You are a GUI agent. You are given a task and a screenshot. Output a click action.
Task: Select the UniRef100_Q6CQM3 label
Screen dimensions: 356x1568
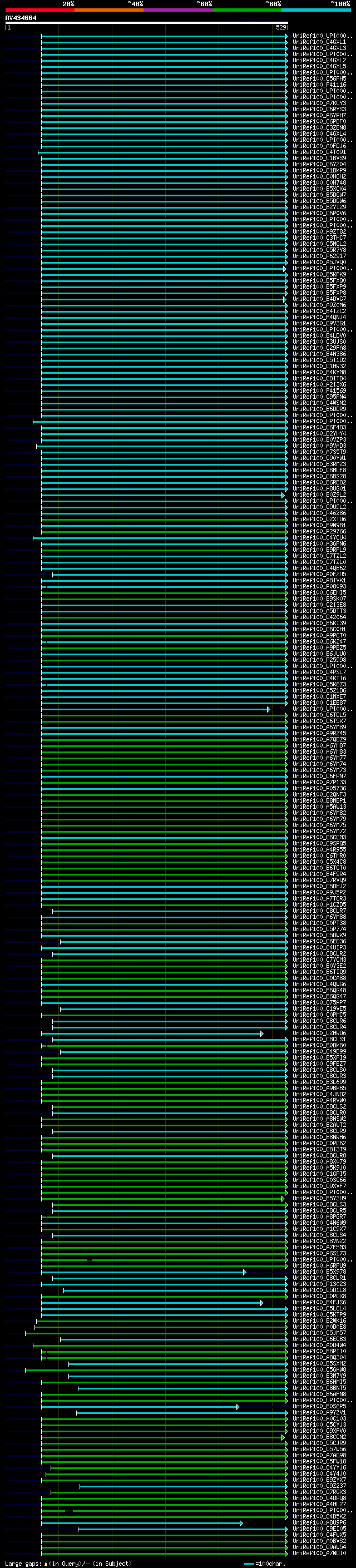point(319,838)
